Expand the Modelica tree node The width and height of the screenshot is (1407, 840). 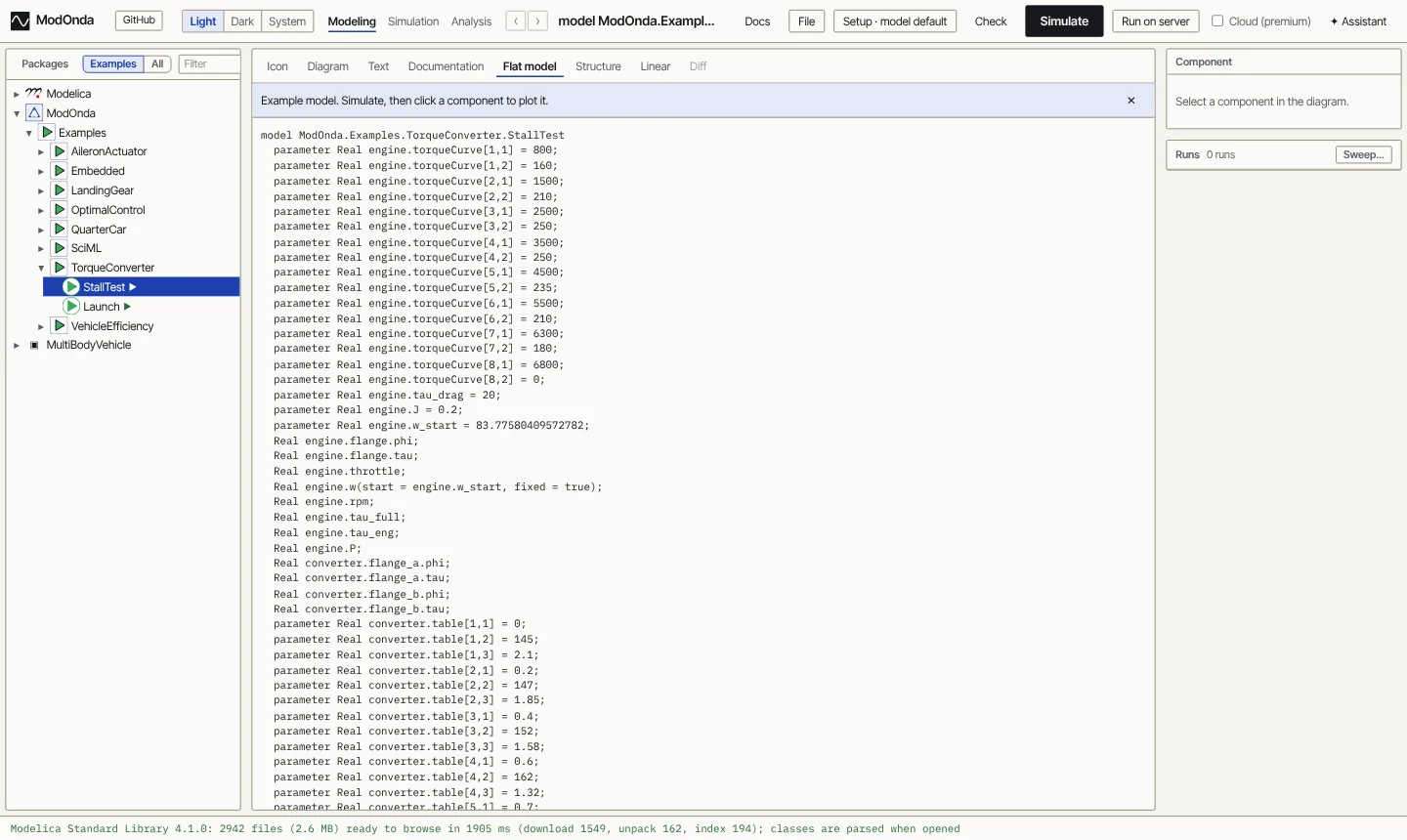[17, 94]
